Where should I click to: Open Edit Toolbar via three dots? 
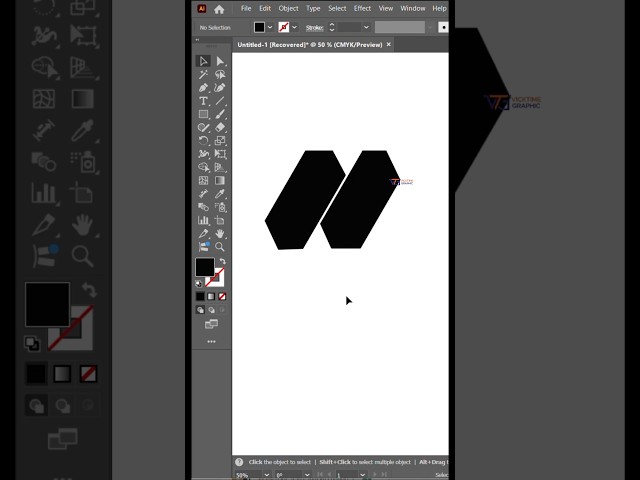pos(211,341)
